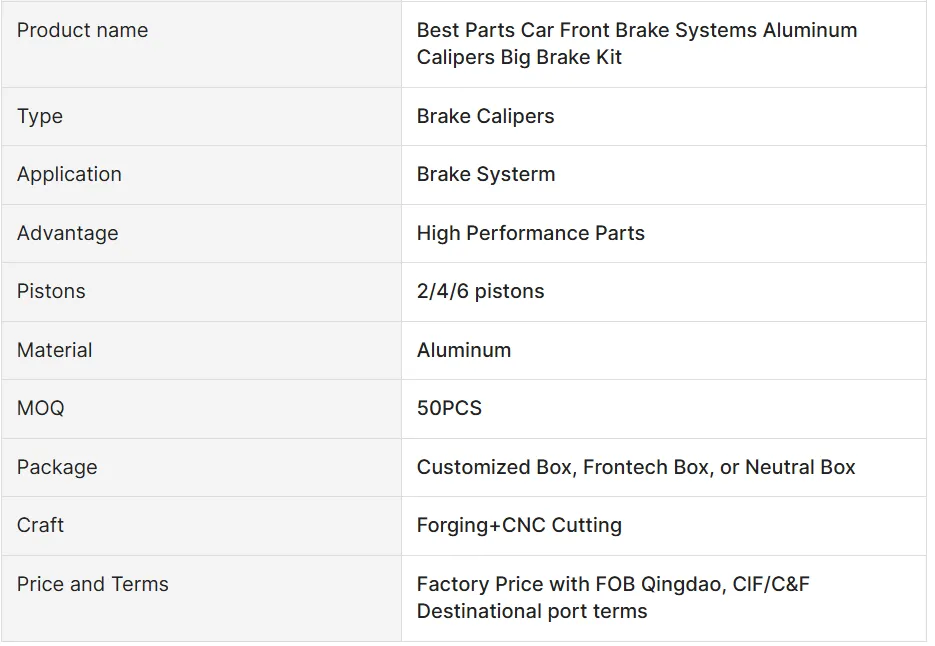The height and width of the screenshot is (646, 935).
Task: Click the Package row label
Action: coord(57,467)
